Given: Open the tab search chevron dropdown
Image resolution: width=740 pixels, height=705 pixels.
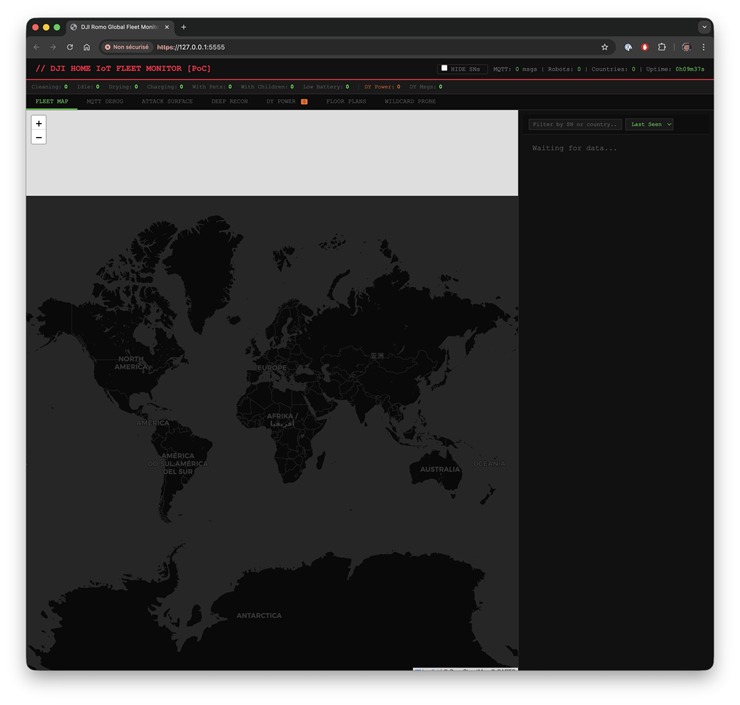Looking at the screenshot, I should pyautogui.click(x=703, y=27).
